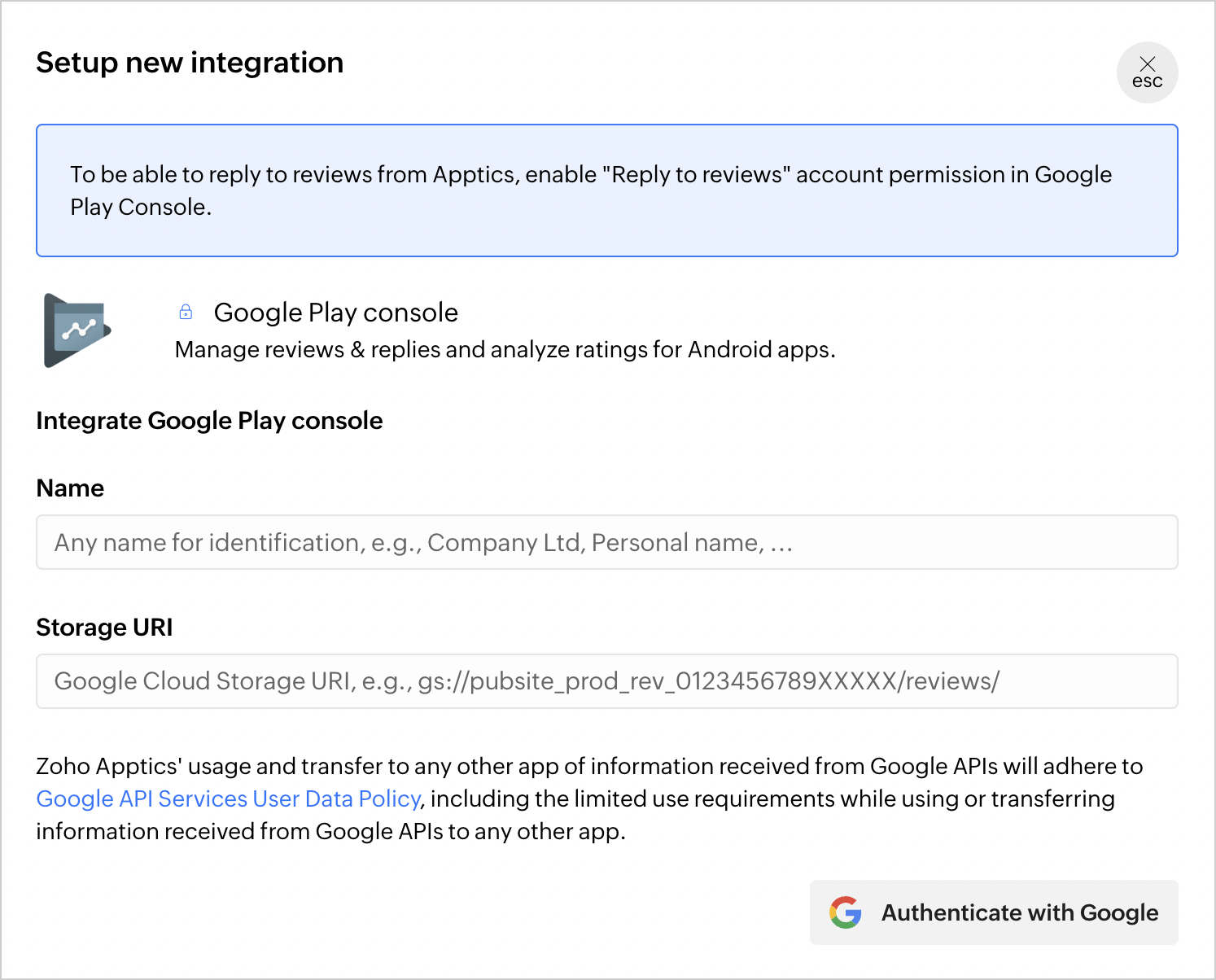
Task: Click the Zoho Apptics usage disclaimer line
Action: pyautogui.click(x=589, y=767)
